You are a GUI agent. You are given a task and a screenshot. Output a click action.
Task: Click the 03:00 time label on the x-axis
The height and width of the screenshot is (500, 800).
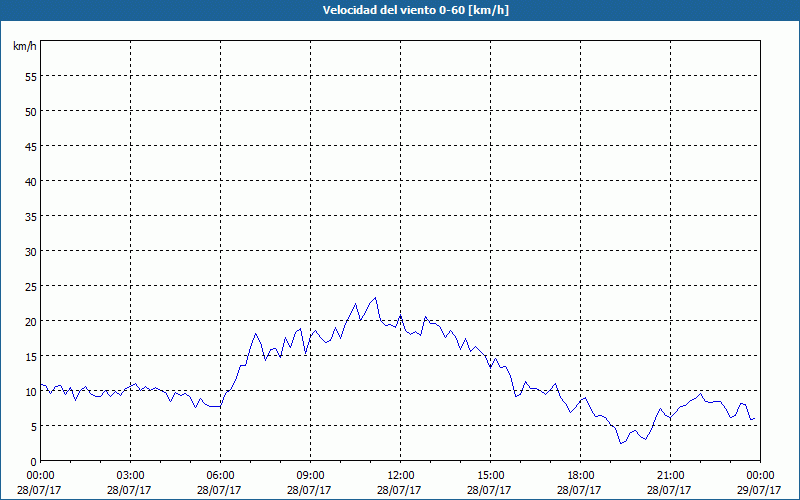click(131, 476)
